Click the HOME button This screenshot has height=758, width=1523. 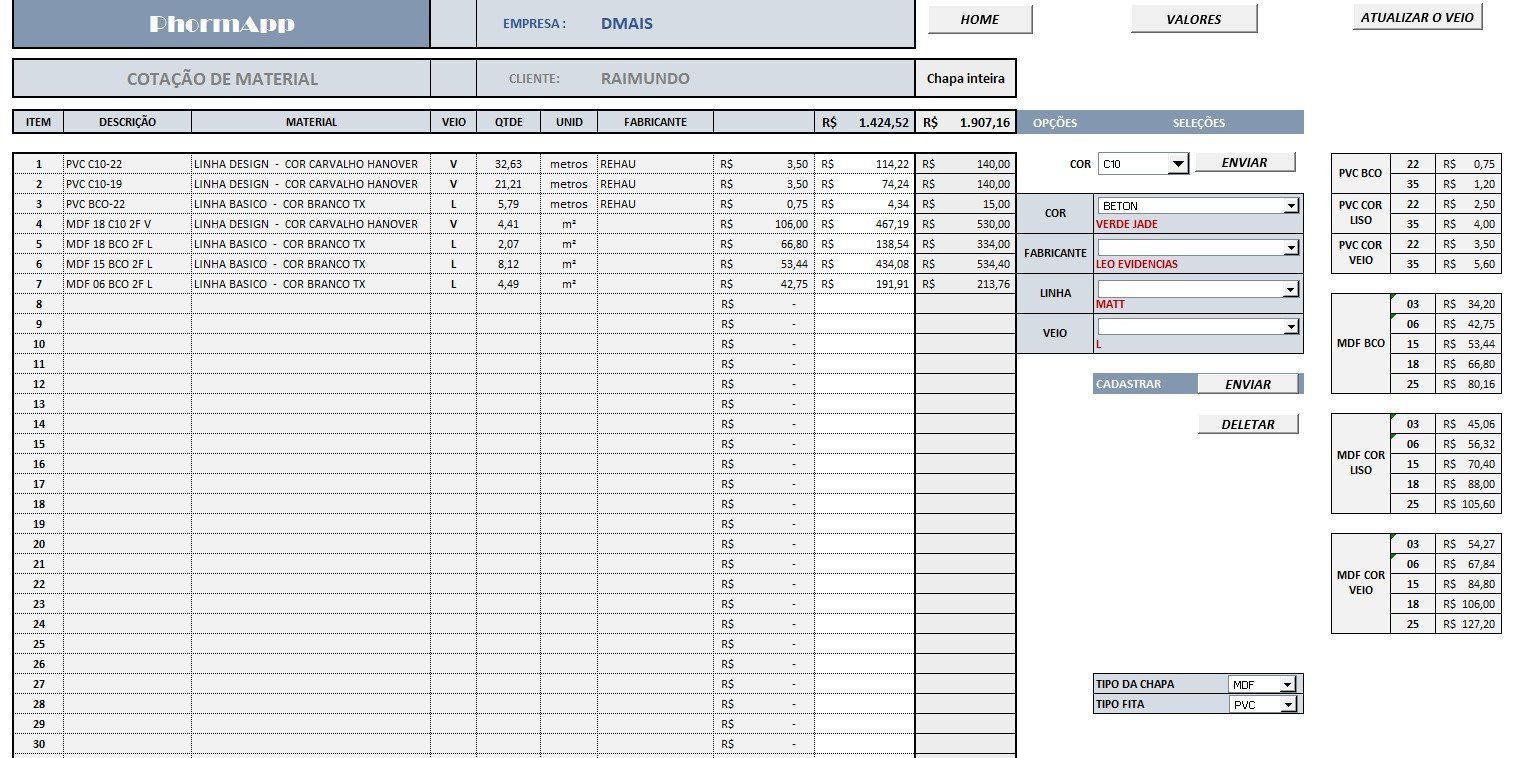coord(979,20)
